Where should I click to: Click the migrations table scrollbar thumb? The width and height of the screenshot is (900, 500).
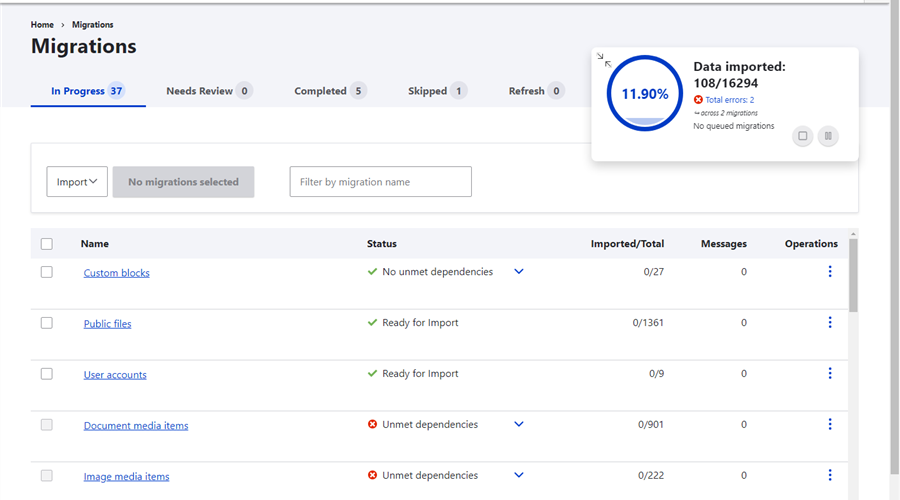pos(853,276)
